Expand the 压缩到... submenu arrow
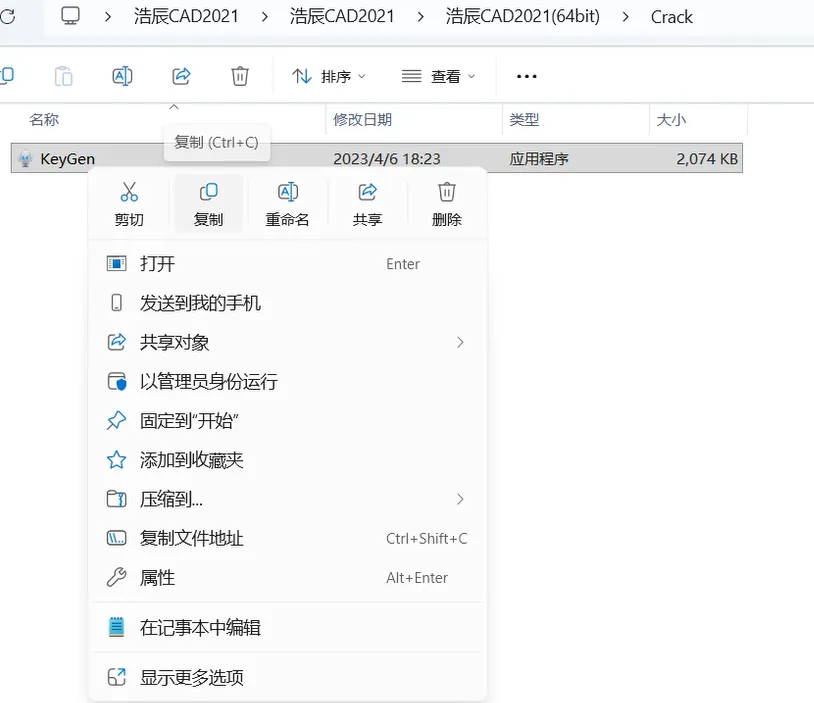 point(460,499)
